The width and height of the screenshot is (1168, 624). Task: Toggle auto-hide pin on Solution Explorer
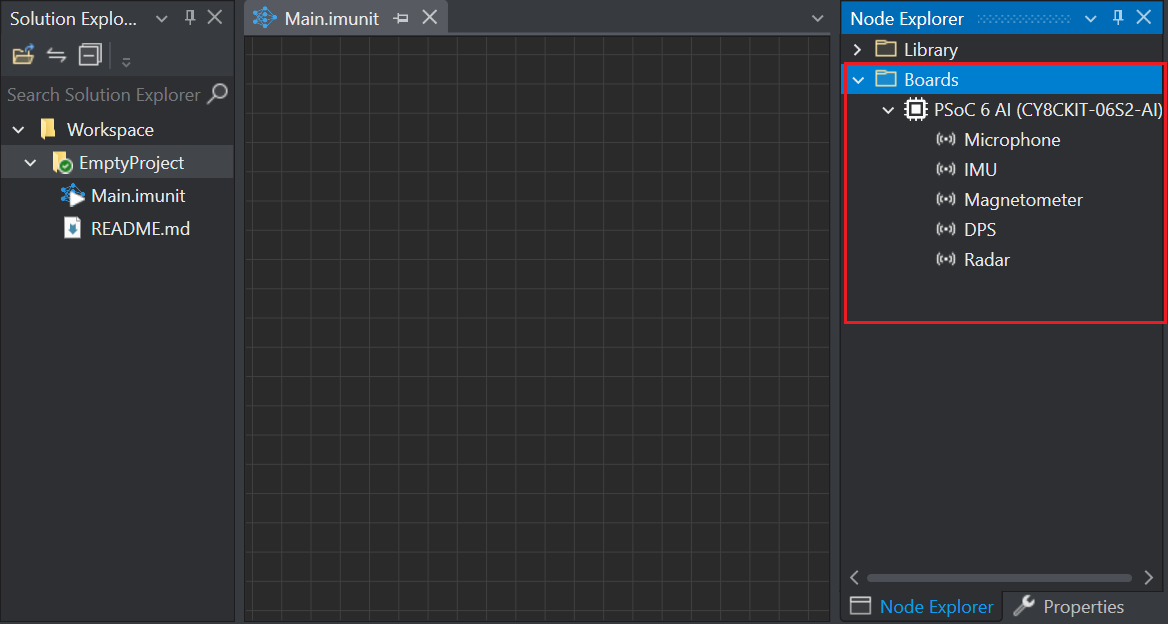click(x=189, y=17)
